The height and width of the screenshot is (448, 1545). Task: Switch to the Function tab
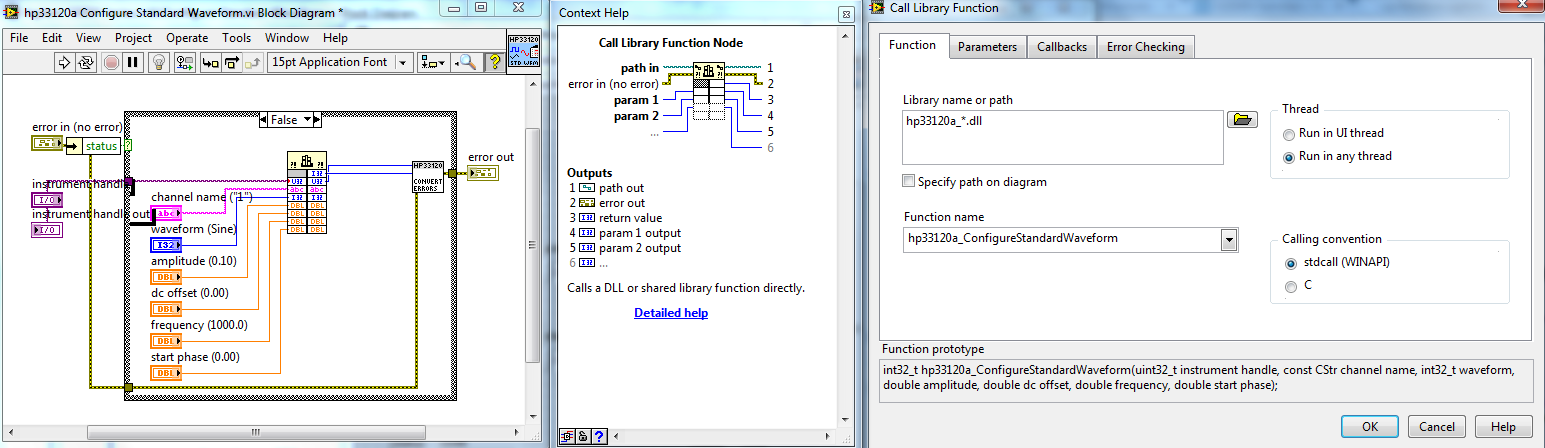(x=912, y=45)
